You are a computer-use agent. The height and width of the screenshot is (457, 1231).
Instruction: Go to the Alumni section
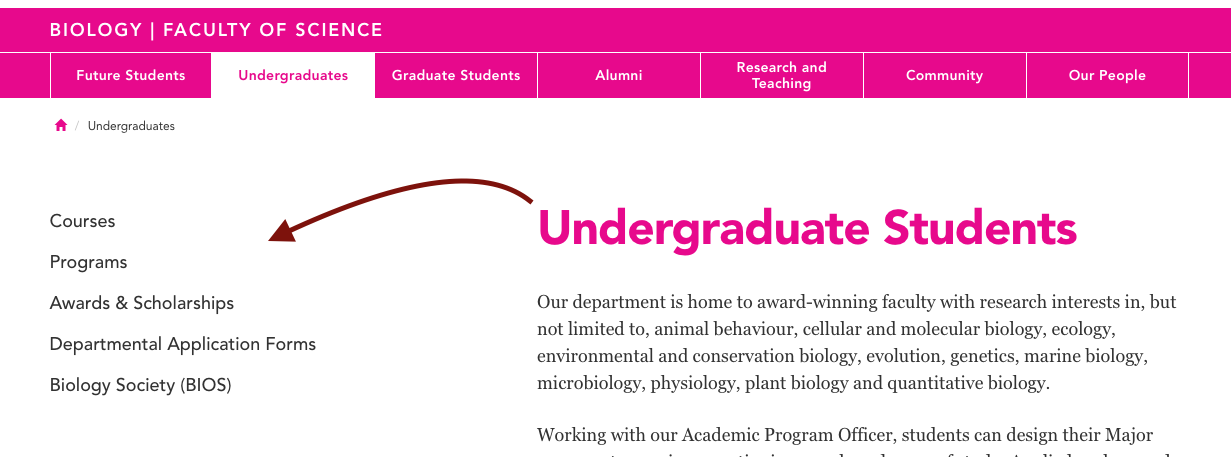(619, 75)
